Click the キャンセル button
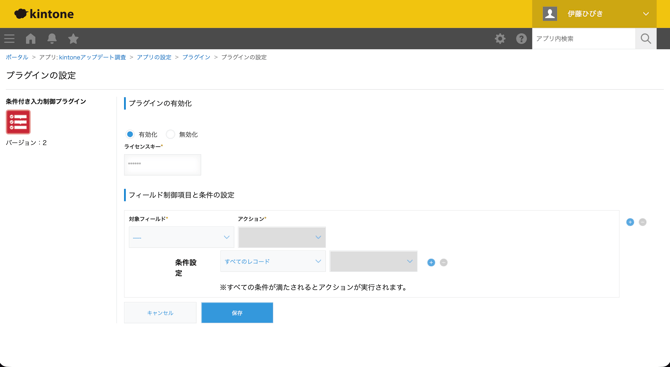The height and width of the screenshot is (367, 670). coord(160,313)
